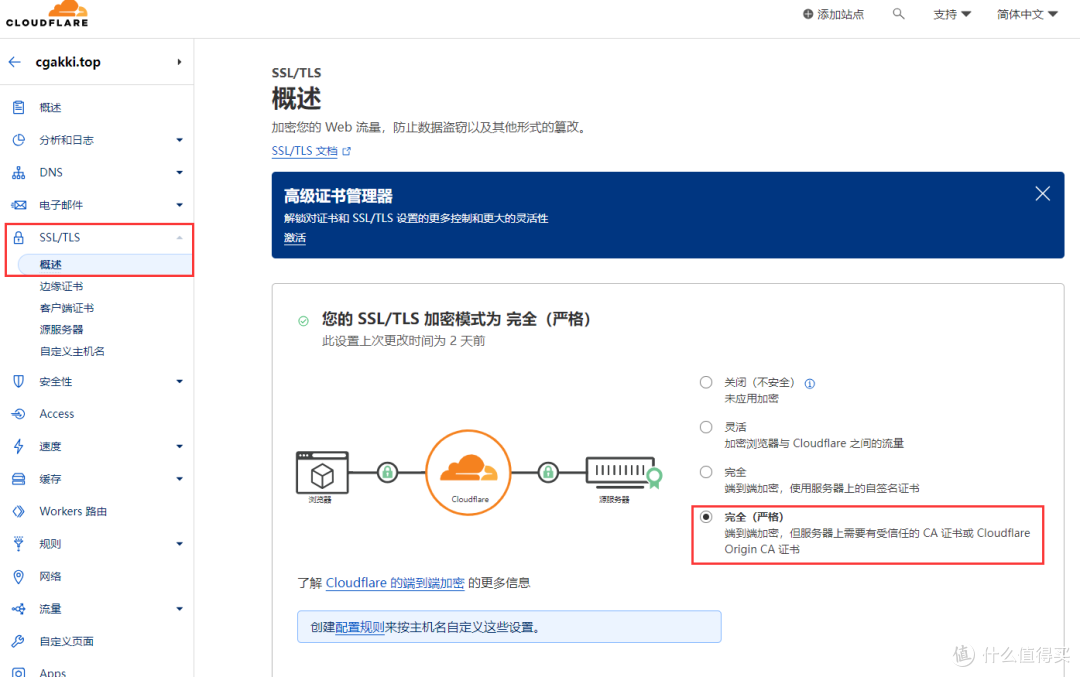Screen dimensions: 1080x677
Task: Click the 网络 location pin icon
Action: [x=19, y=576]
